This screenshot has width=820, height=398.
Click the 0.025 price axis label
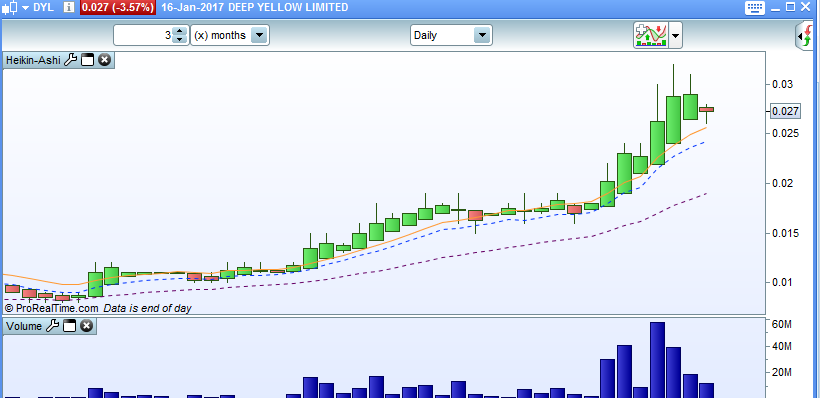(785, 133)
